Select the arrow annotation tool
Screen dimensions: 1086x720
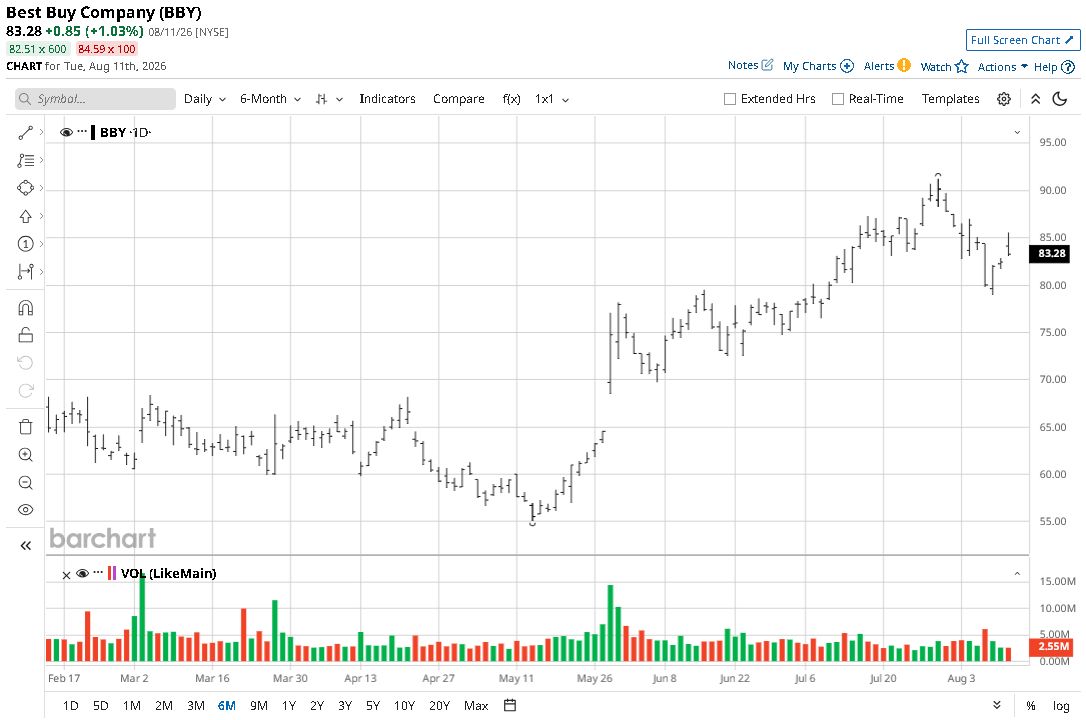[26, 216]
